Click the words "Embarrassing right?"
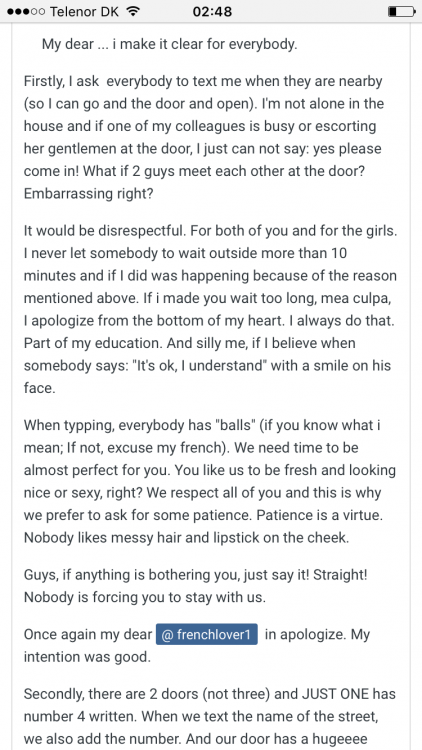The image size is (422, 750). click(89, 193)
